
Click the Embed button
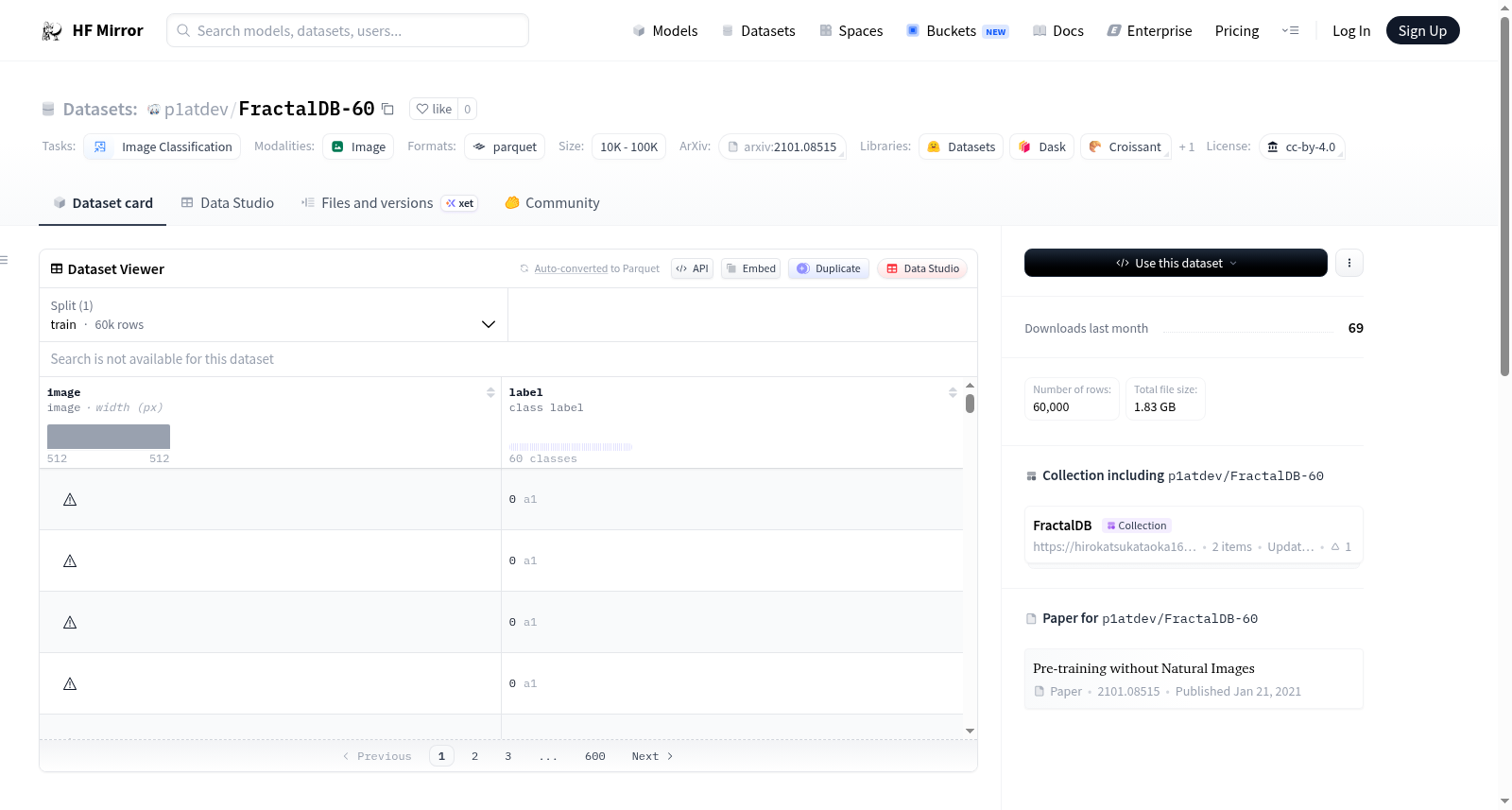(x=751, y=268)
